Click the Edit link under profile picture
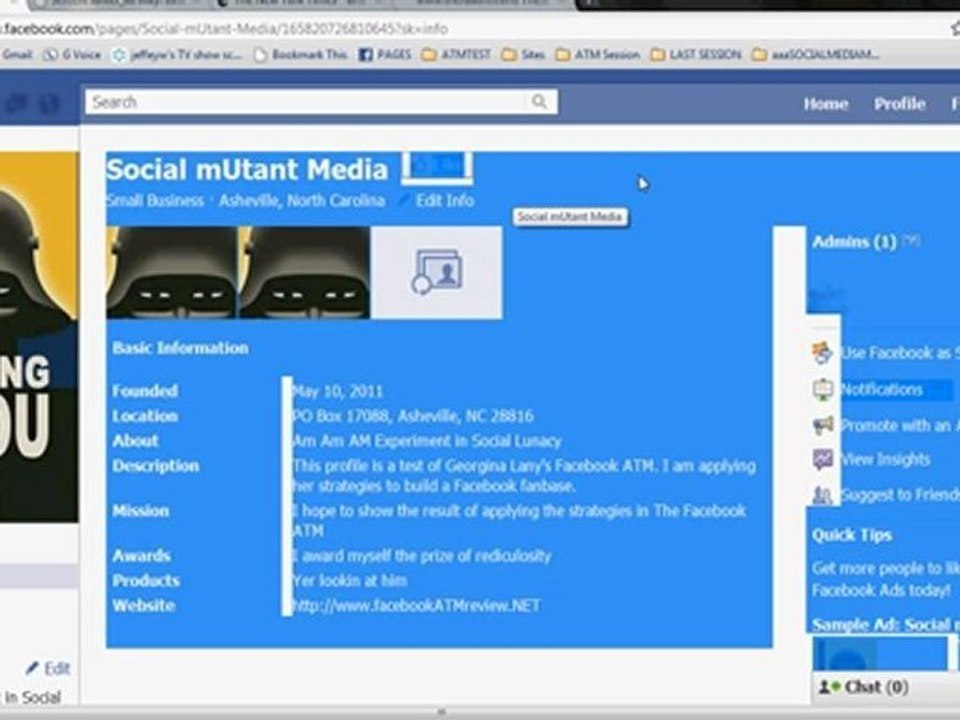The width and height of the screenshot is (960, 720). tap(57, 668)
